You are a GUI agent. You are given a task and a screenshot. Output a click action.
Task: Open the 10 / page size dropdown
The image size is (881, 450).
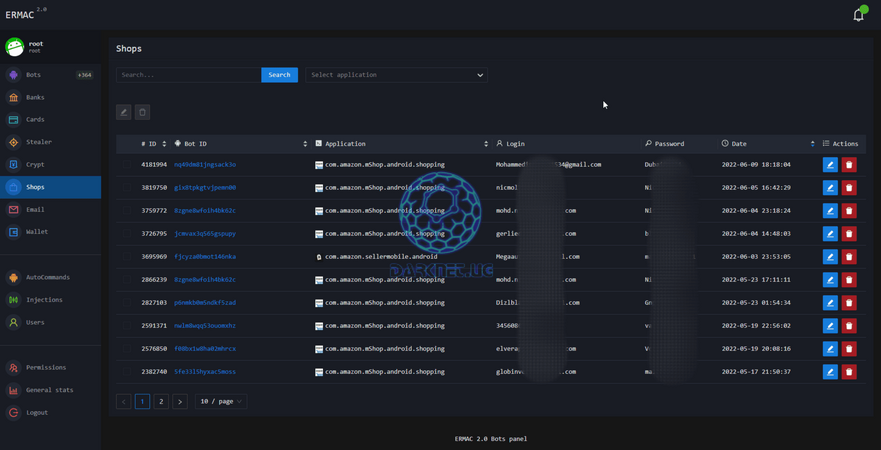(x=221, y=402)
